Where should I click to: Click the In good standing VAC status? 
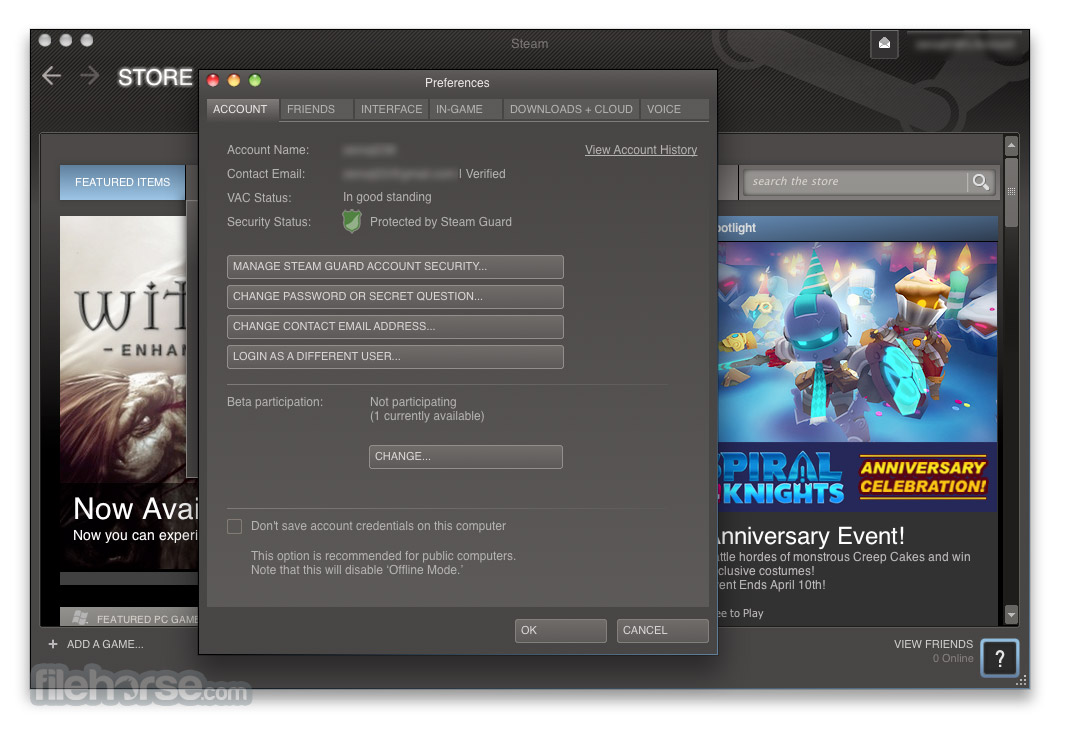[387, 197]
